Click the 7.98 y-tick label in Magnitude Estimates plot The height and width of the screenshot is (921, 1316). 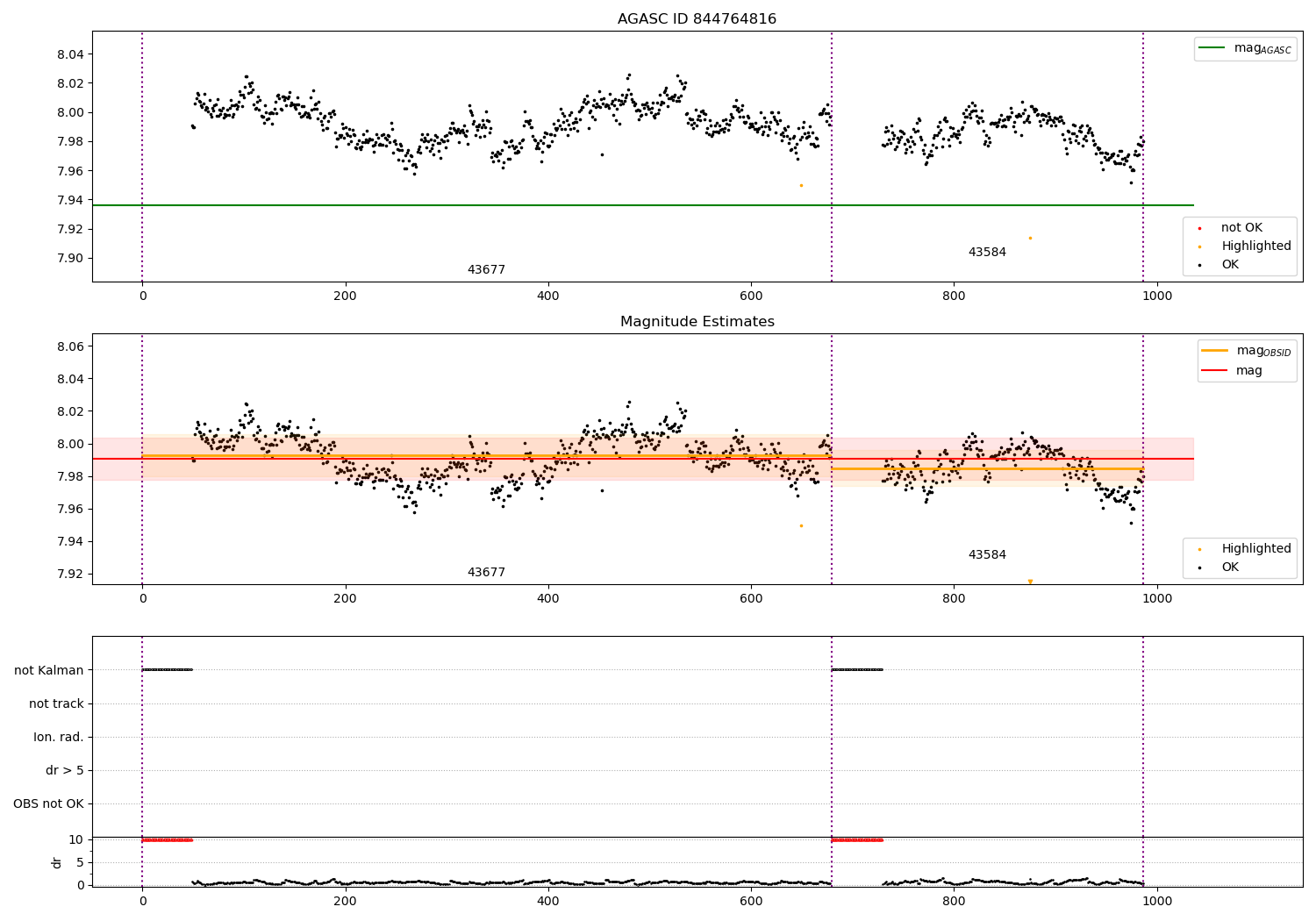(x=69, y=477)
